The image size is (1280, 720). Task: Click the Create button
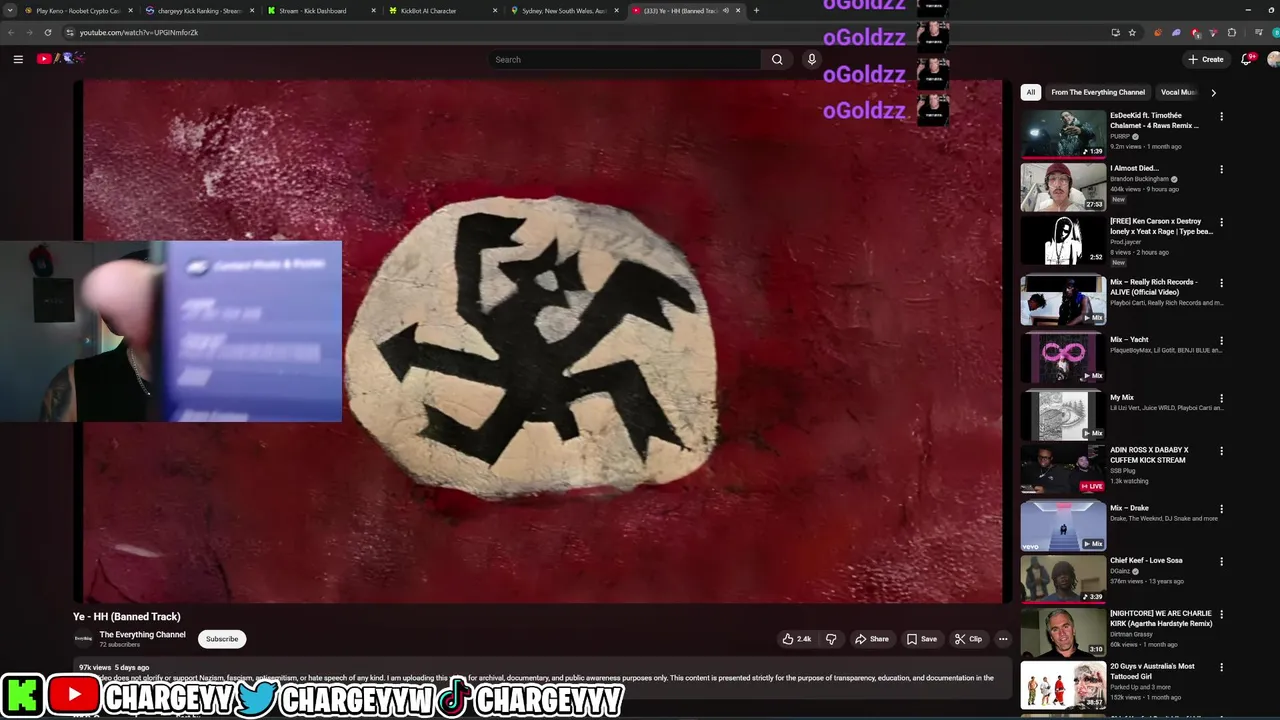(x=1205, y=59)
